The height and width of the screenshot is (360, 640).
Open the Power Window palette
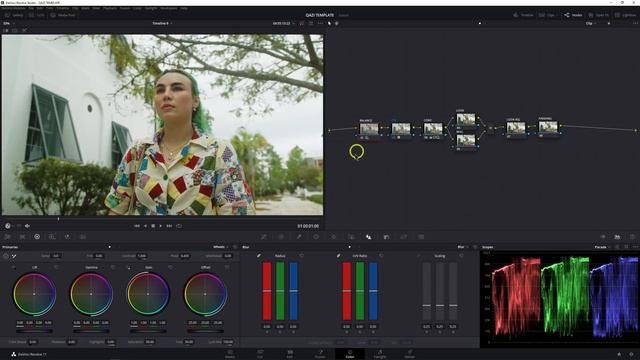click(316, 237)
